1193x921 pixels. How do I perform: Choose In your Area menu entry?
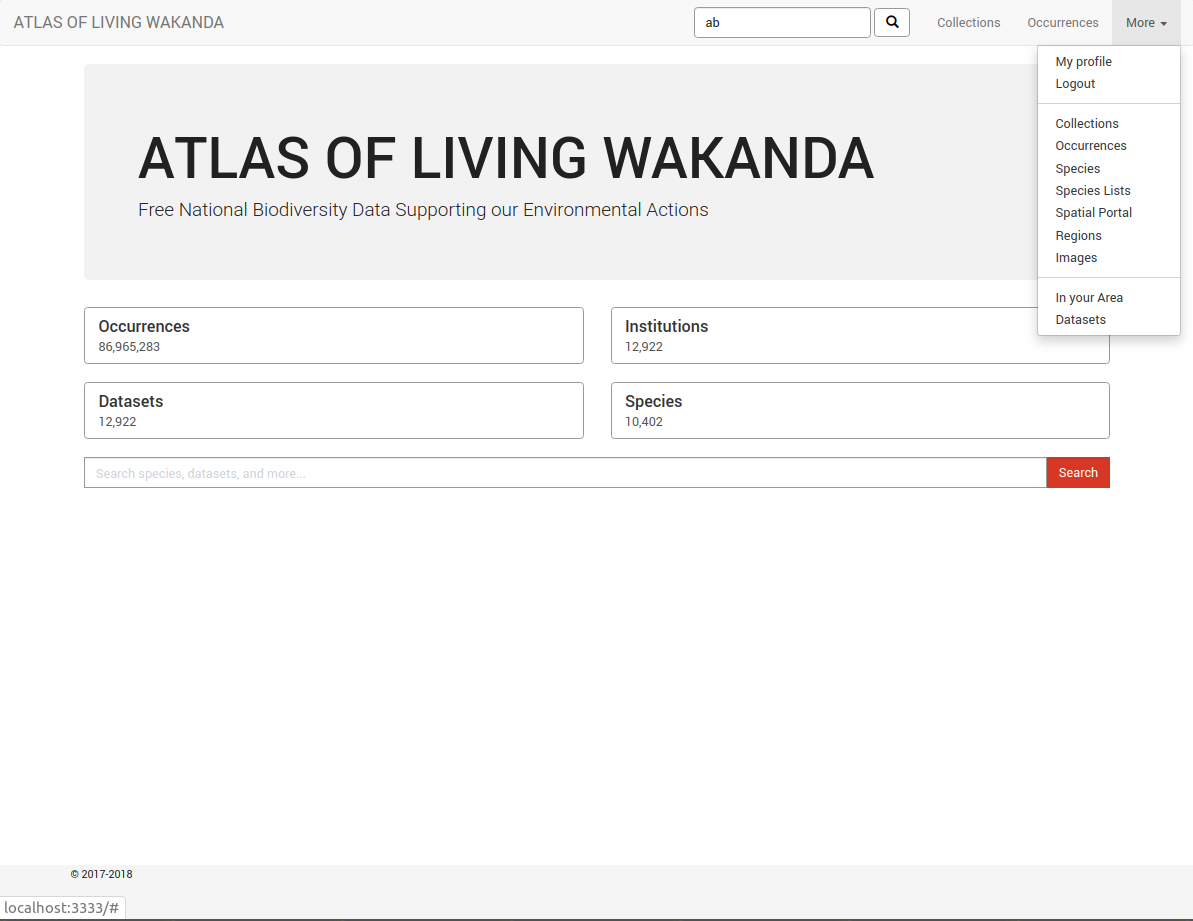click(x=1089, y=297)
